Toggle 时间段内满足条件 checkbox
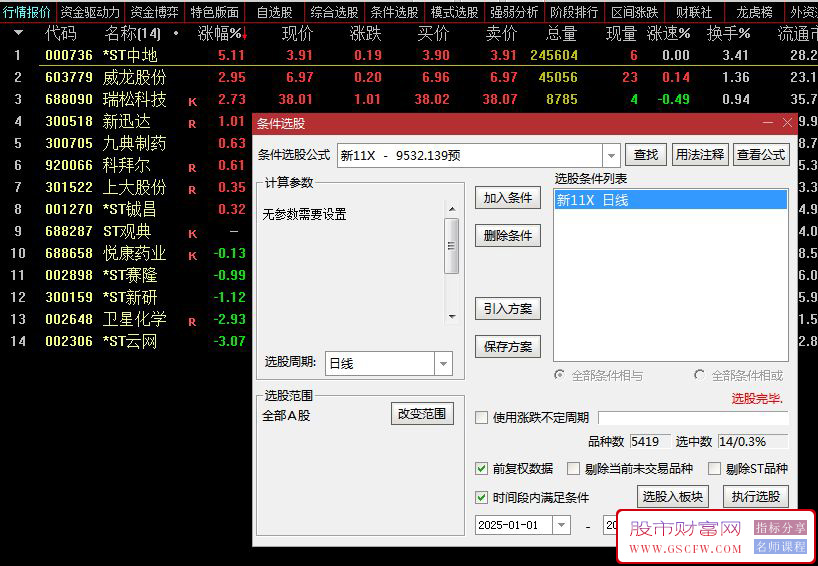This screenshot has height=566, width=818. pyautogui.click(x=482, y=497)
